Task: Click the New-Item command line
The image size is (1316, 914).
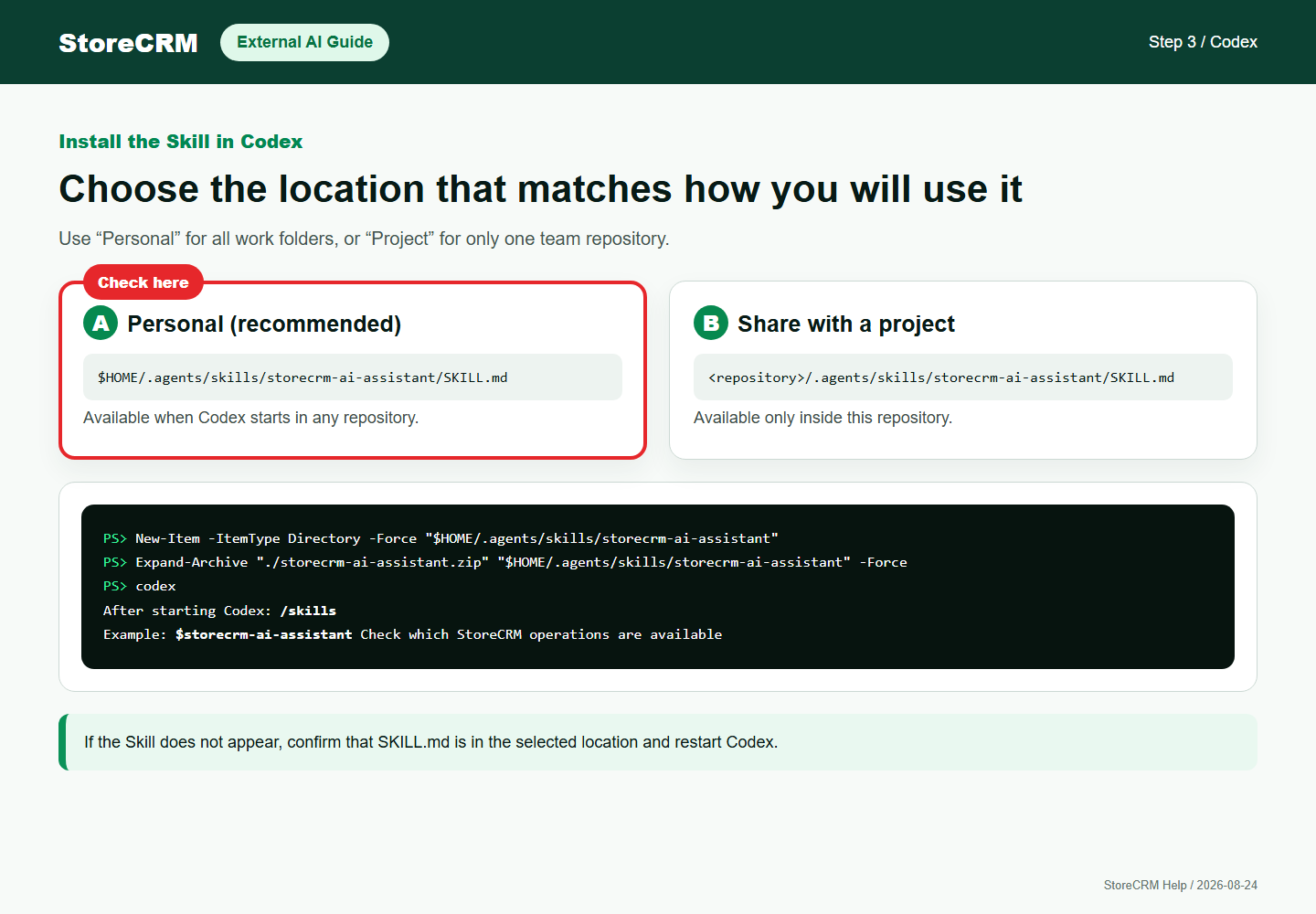Action: pyautogui.click(x=440, y=538)
